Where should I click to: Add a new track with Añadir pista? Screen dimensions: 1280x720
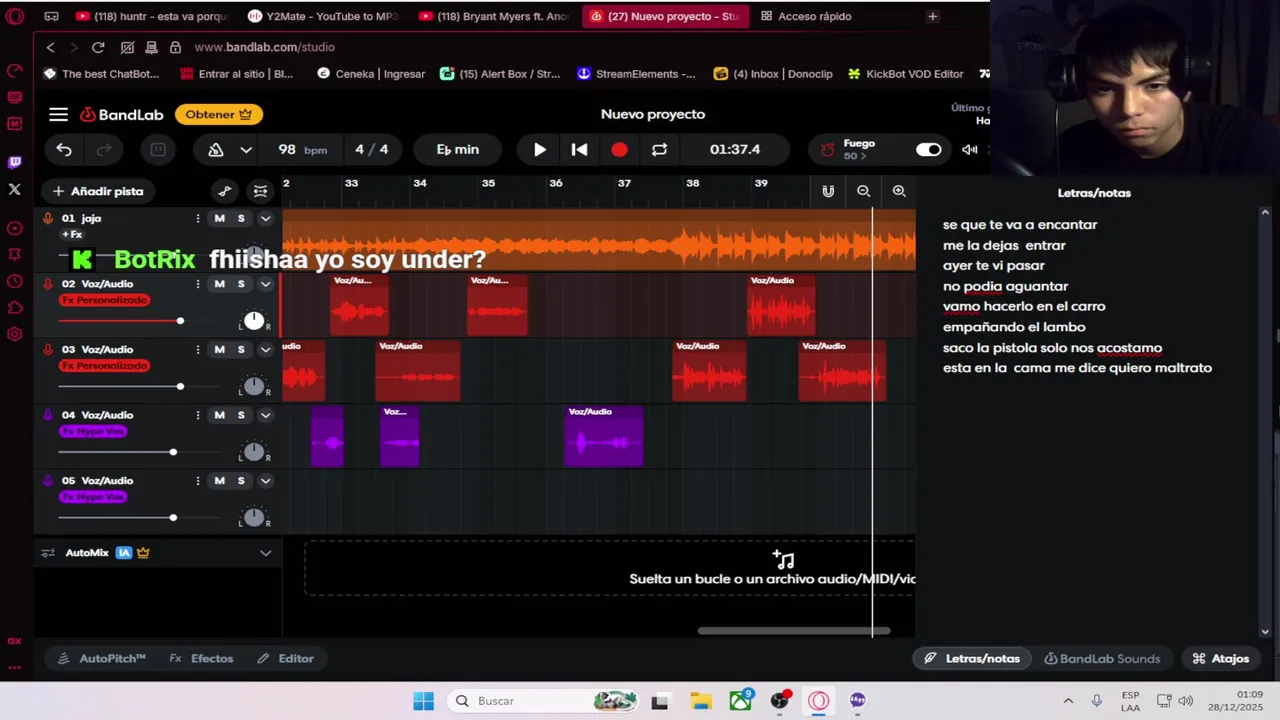point(98,191)
